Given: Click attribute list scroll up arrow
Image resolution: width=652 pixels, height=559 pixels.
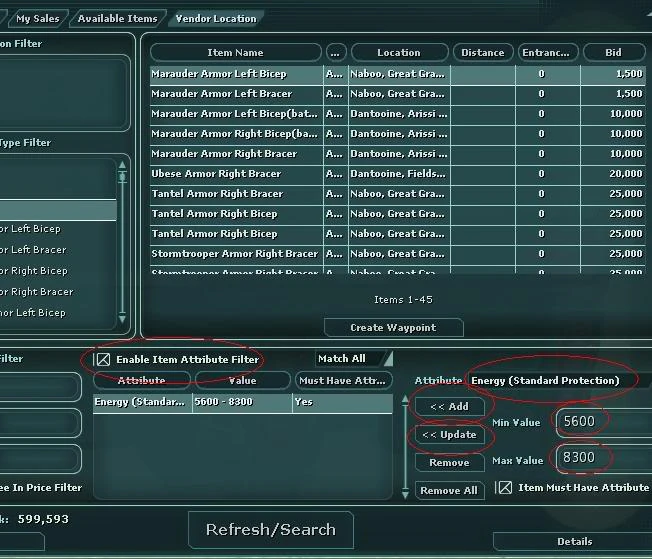Looking at the screenshot, I should (x=405, y=400).
